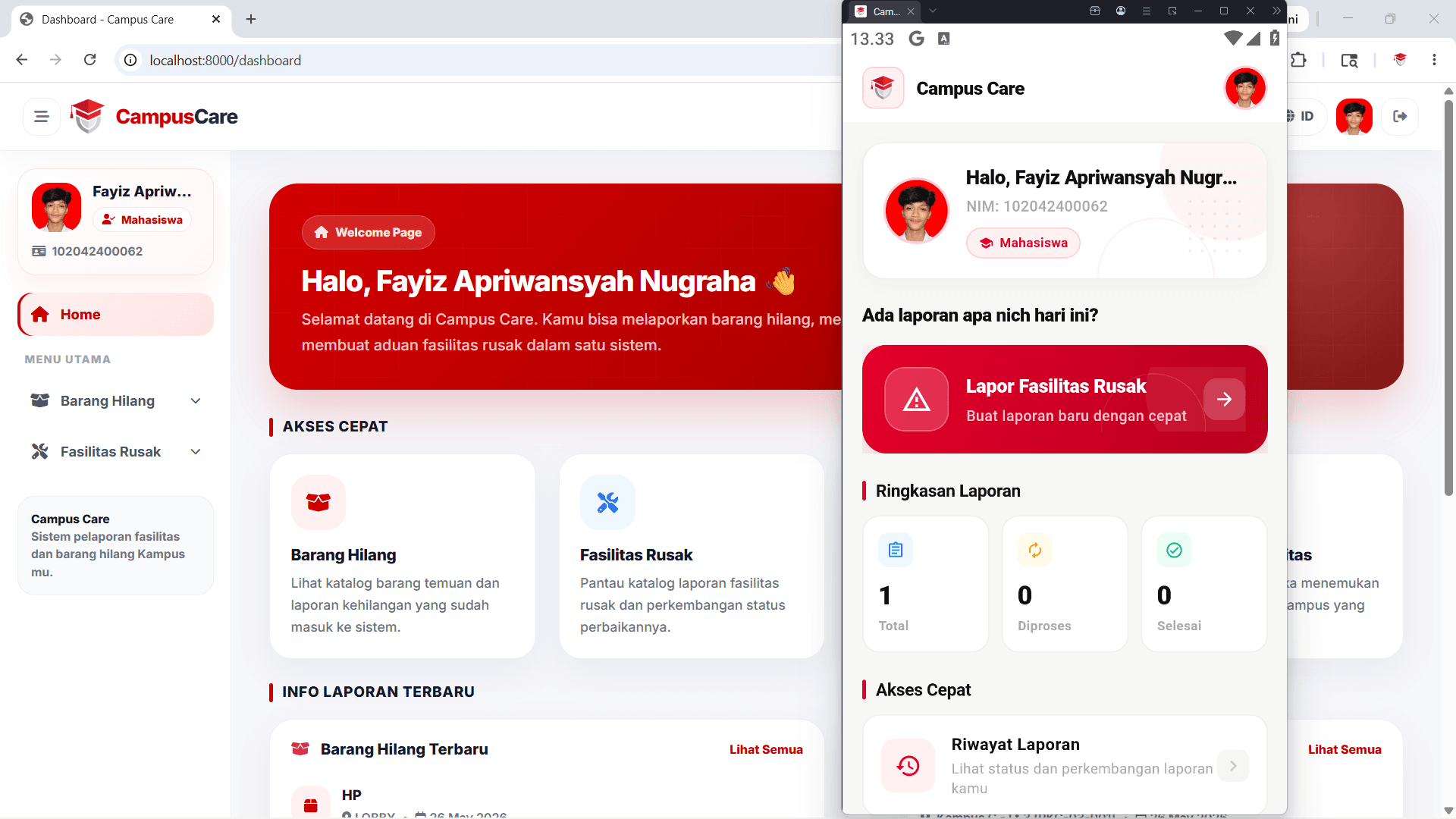Click the browser page vertical scrollbar
1456x819 pixels.
1448,297
